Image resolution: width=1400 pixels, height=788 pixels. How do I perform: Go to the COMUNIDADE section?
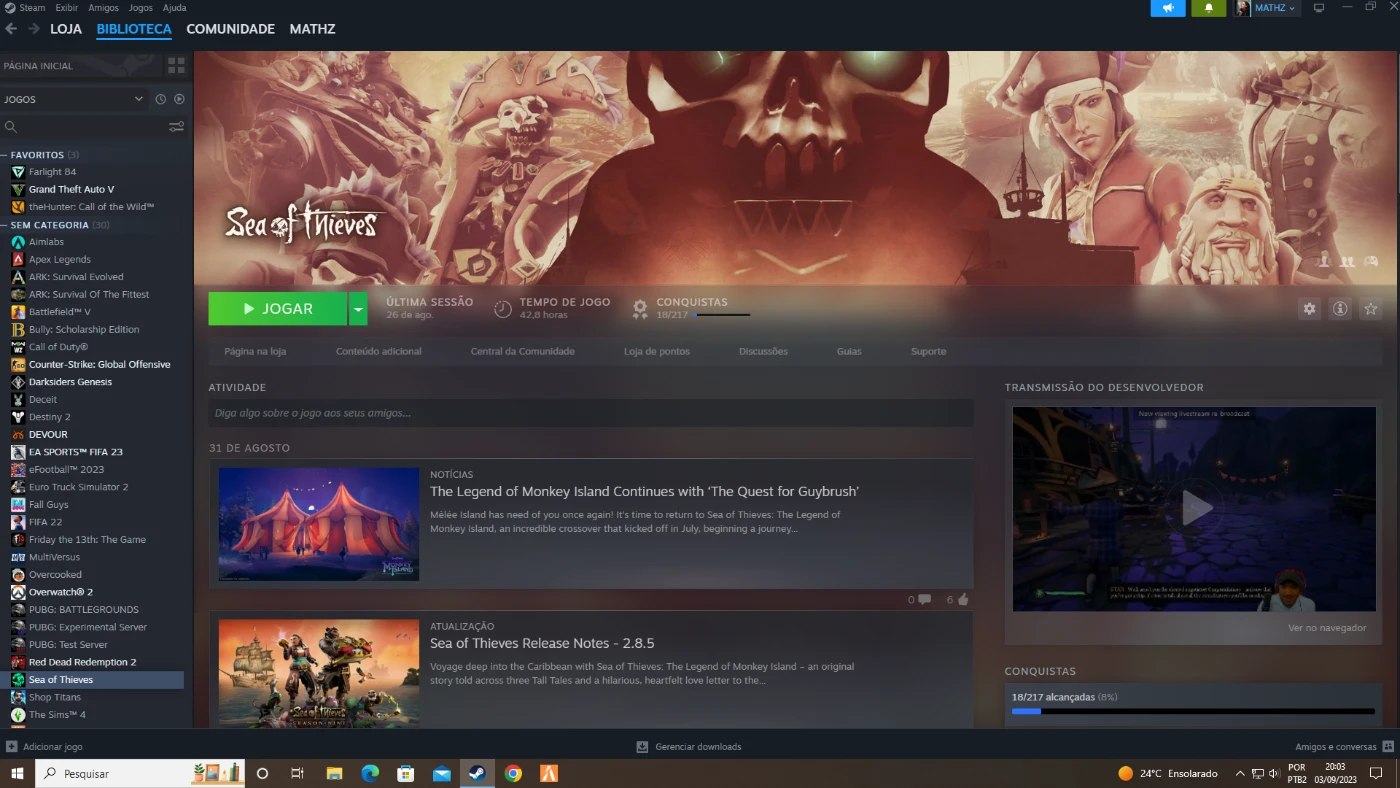click(230, 29)
